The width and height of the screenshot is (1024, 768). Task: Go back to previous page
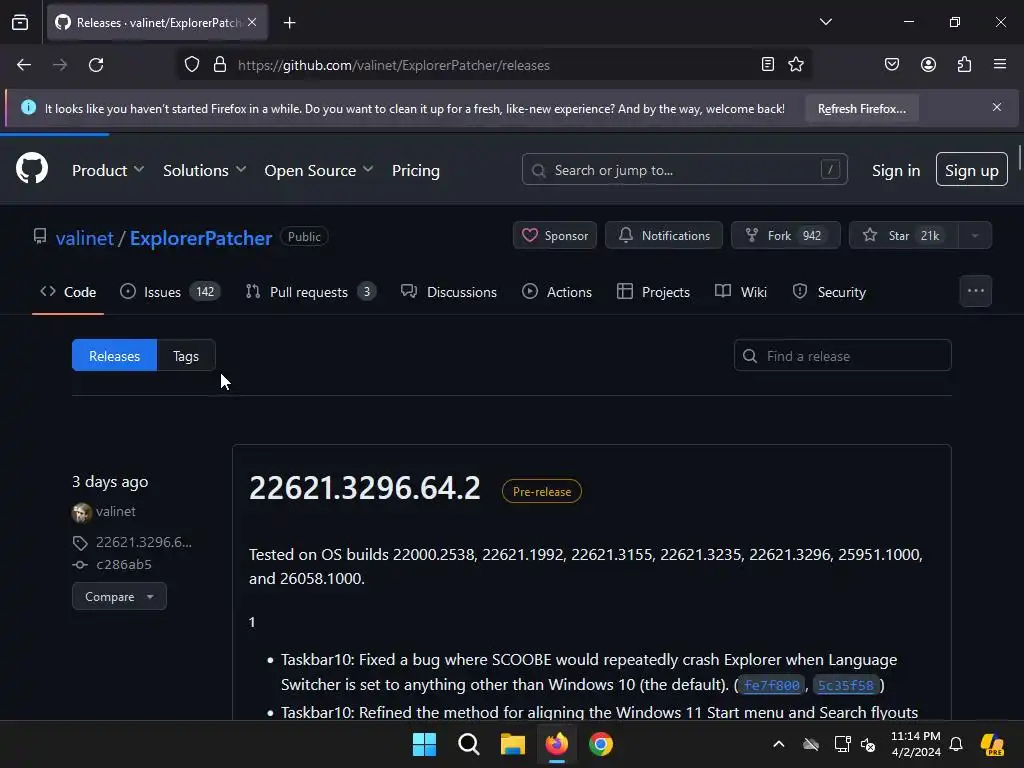[24, 65]
